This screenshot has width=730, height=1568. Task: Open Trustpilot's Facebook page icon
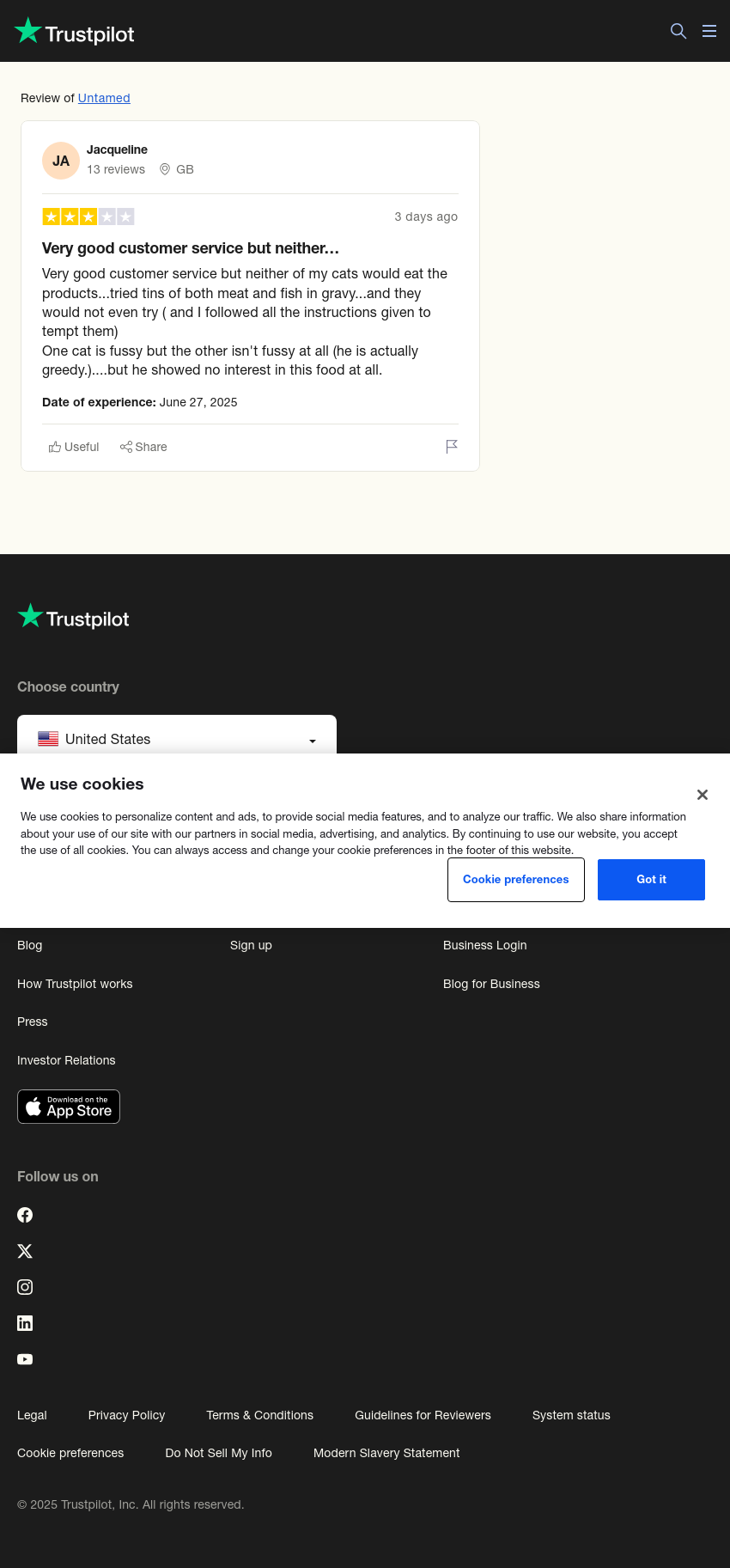tap(25, 1215)
